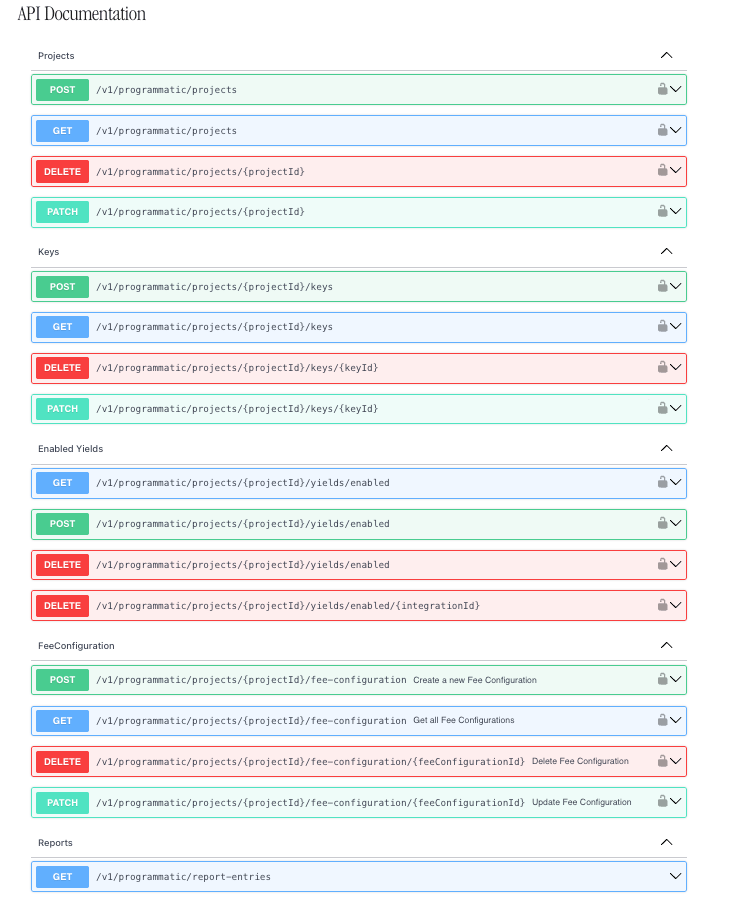Expand PATCH keys/{keyId} chevron arrow
735x907 pixels.
pyautogui.click(x=675, y=408)
